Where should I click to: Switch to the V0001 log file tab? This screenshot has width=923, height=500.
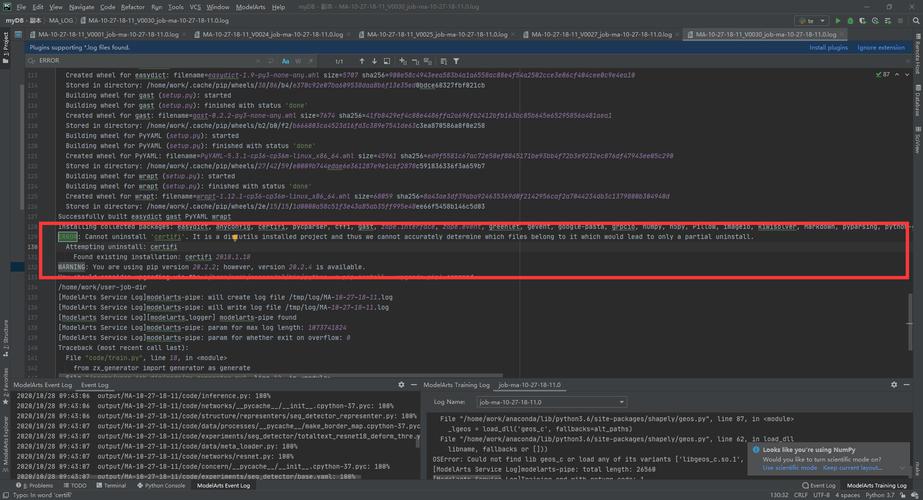[x=107, y=35]
